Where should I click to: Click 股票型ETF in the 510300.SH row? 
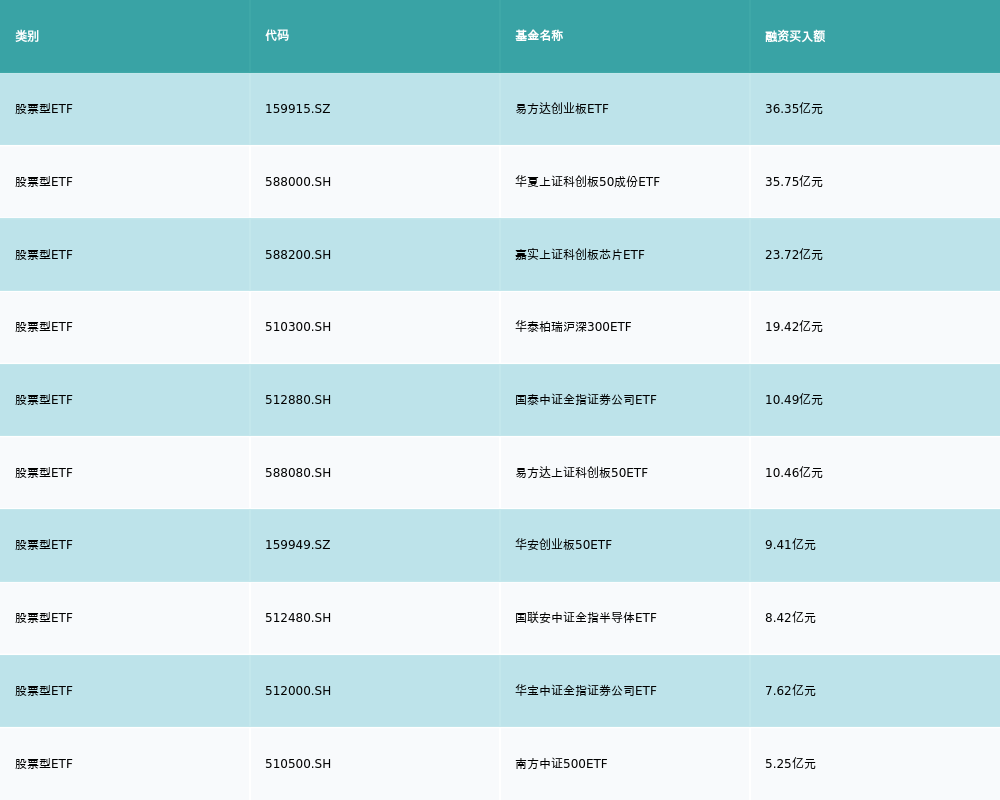click(x=44, y=327)
